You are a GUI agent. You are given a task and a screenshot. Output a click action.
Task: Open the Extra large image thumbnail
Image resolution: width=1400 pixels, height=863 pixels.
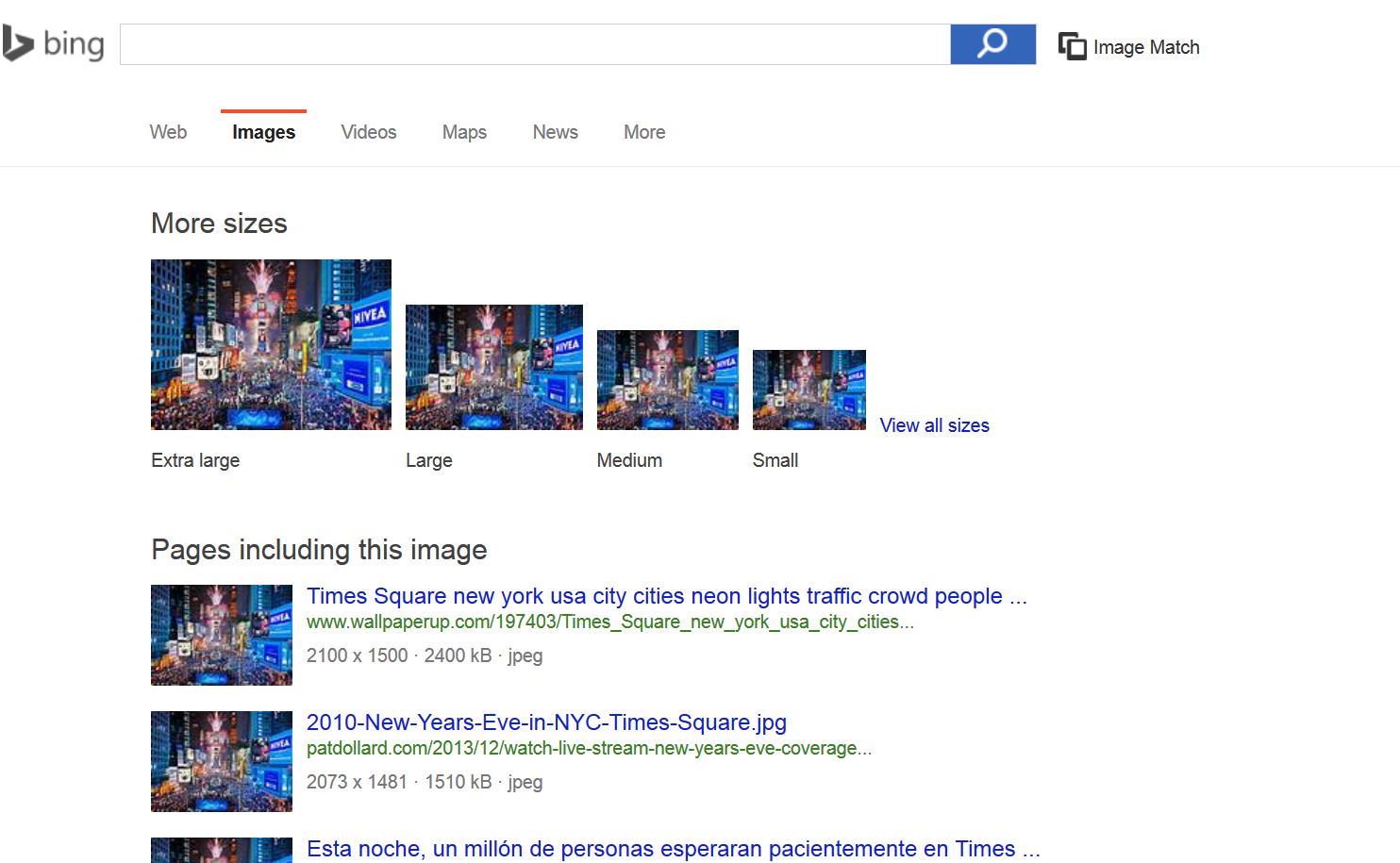pyautogui.click(x=271, y=344)
